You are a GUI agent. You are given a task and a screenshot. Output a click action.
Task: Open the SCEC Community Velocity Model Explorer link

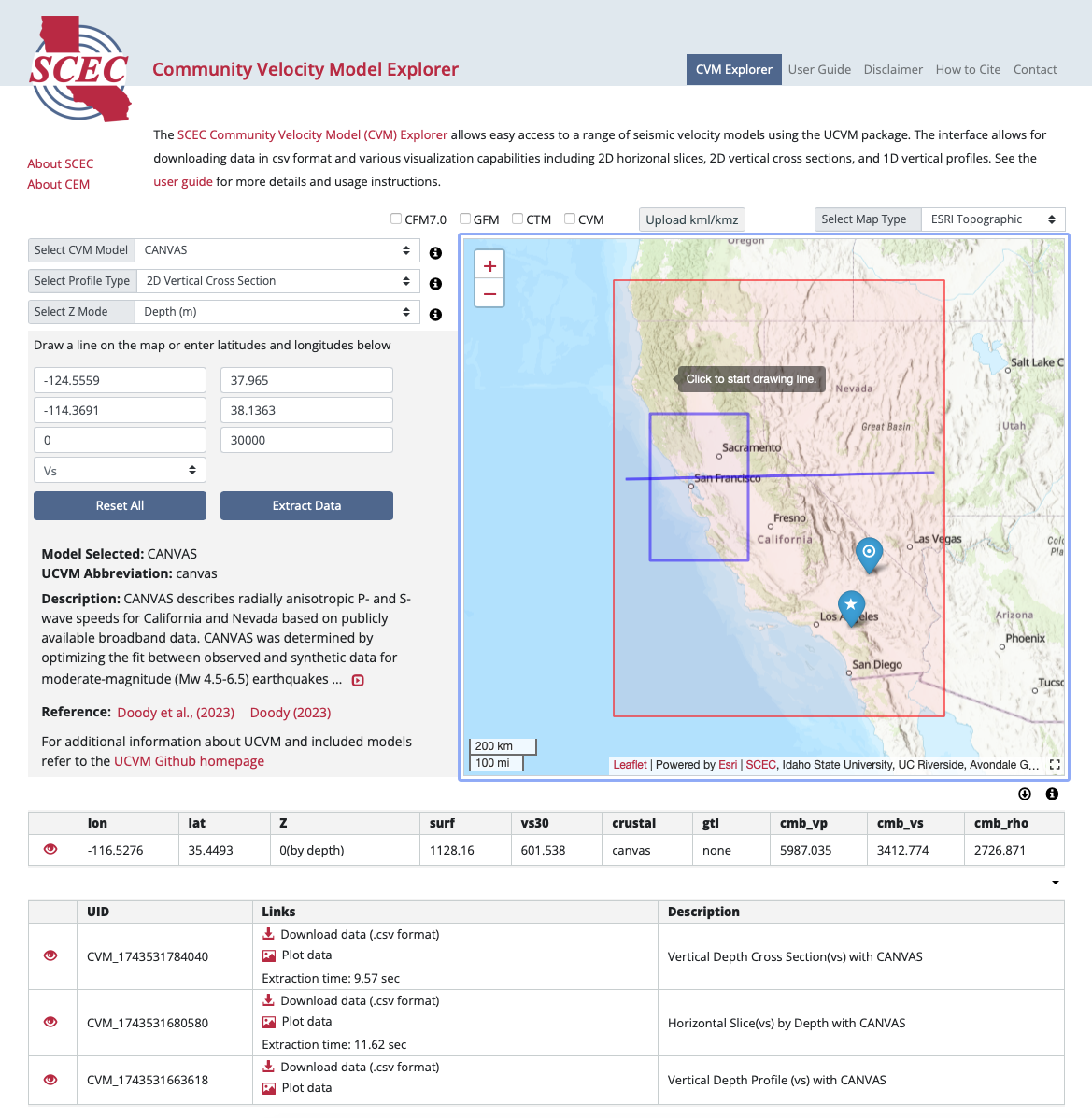point(312,134)
